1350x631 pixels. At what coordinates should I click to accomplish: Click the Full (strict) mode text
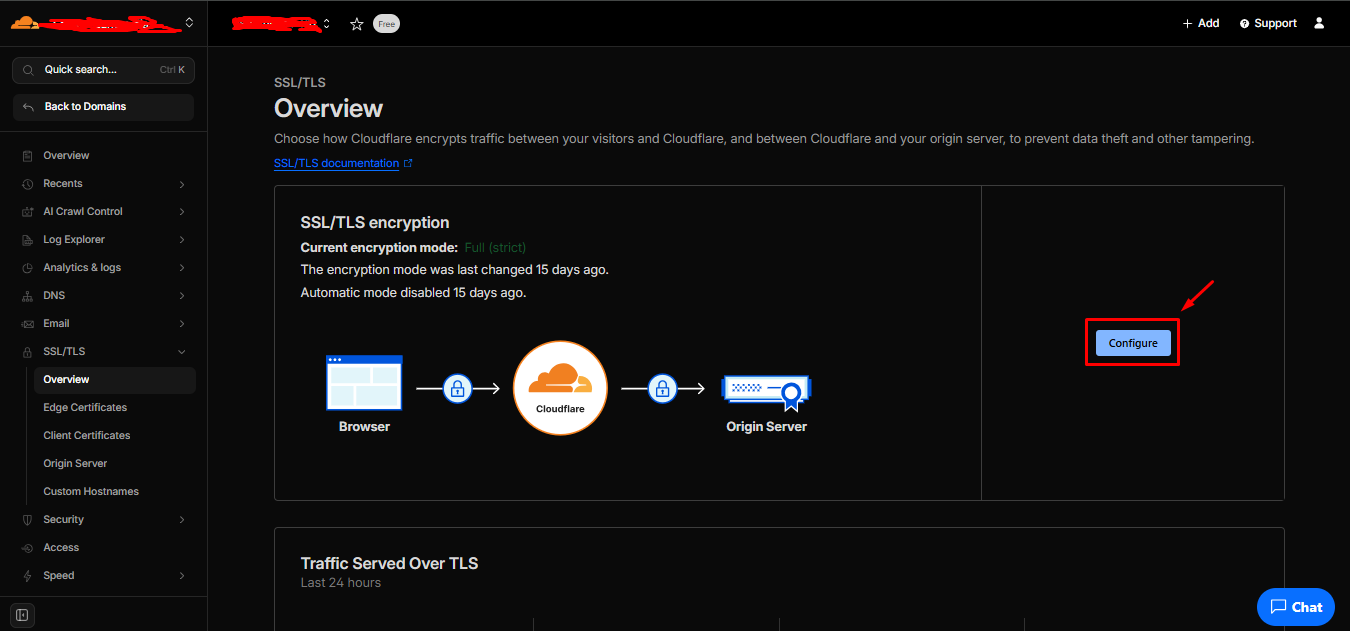[x=495, y=247]
